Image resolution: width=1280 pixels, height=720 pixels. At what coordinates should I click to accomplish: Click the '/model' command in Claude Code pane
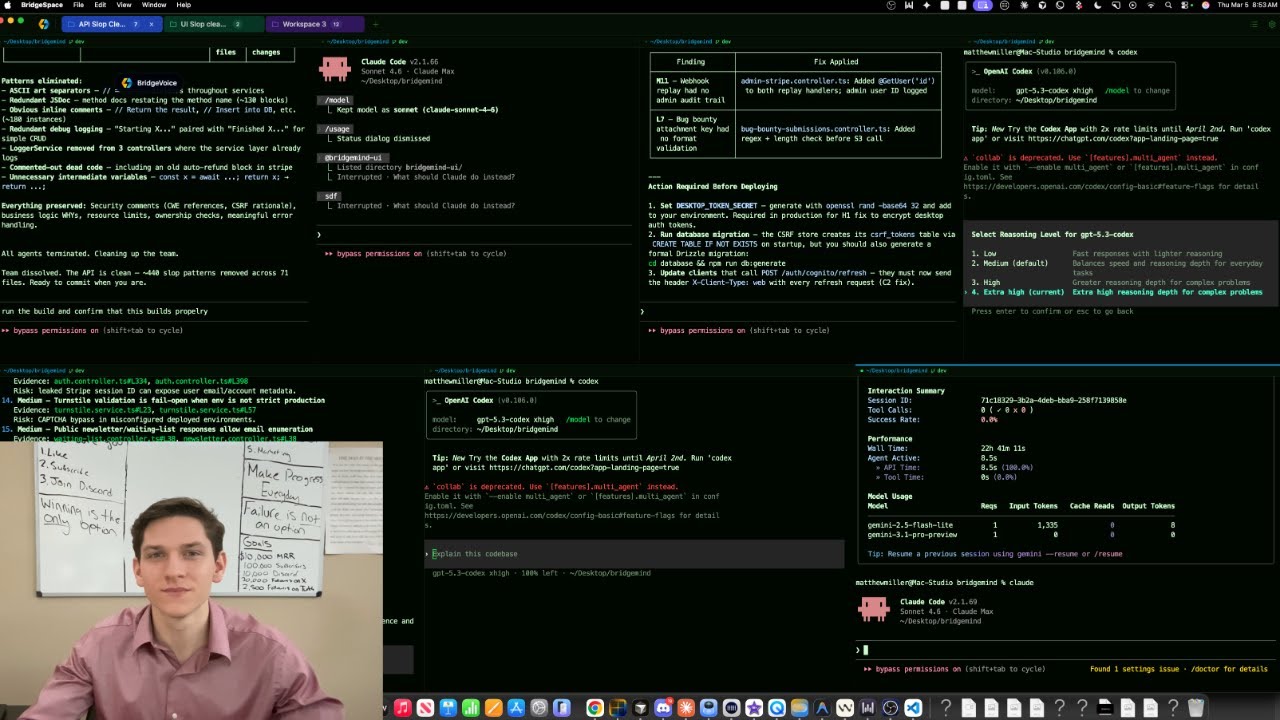[x=338, y=100]
